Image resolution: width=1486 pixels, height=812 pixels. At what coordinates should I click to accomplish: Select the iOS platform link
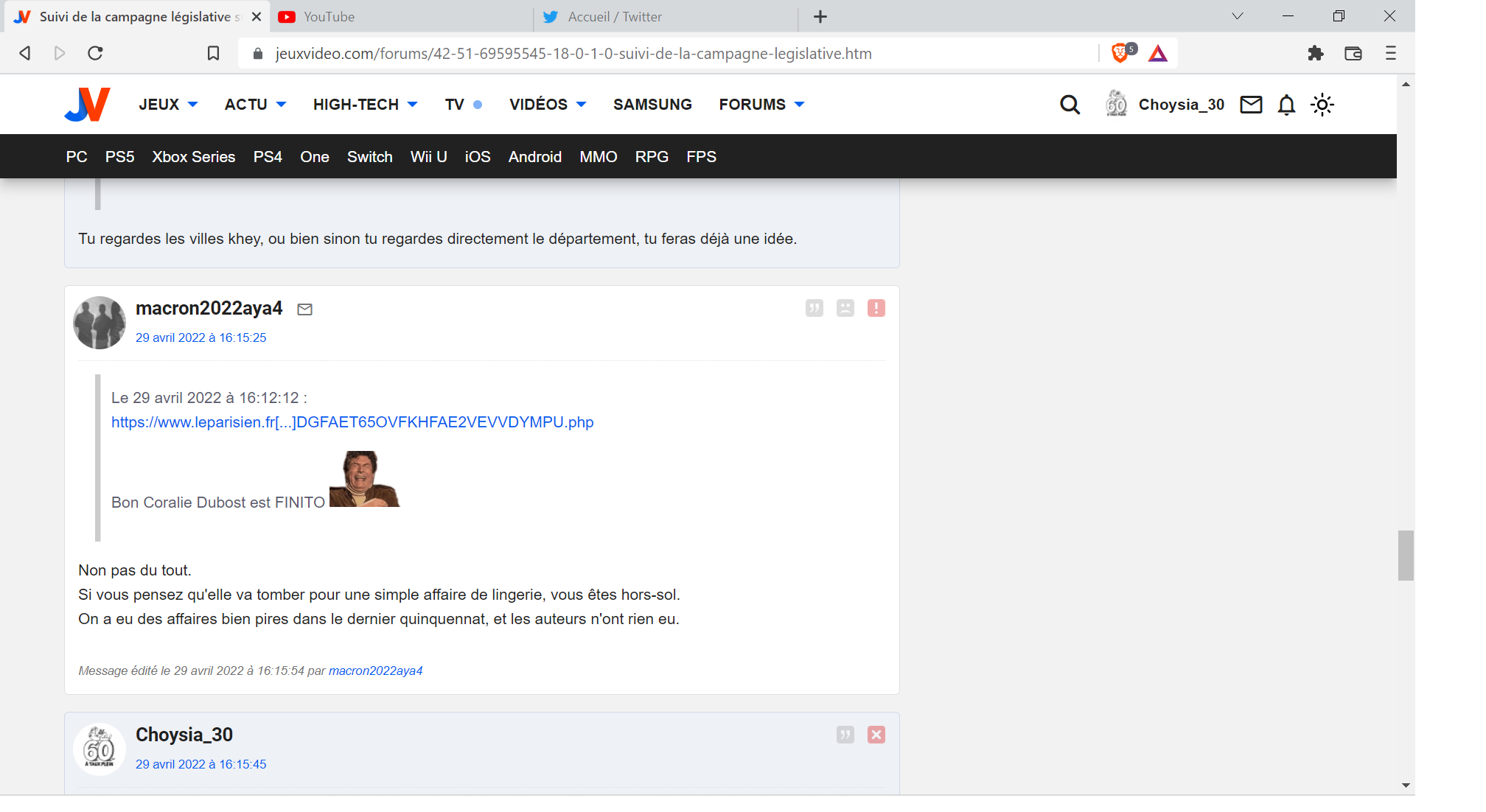coord(478,157)
